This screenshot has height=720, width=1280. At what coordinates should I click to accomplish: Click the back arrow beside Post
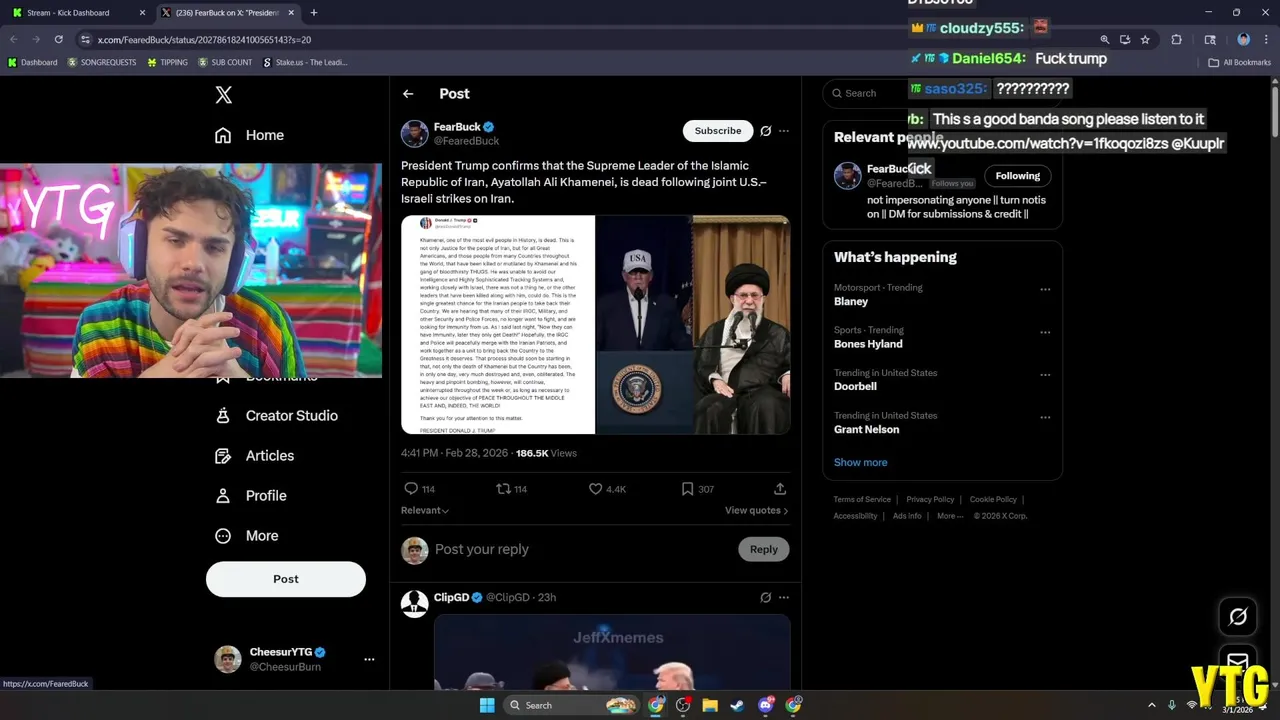coord(408,94)
